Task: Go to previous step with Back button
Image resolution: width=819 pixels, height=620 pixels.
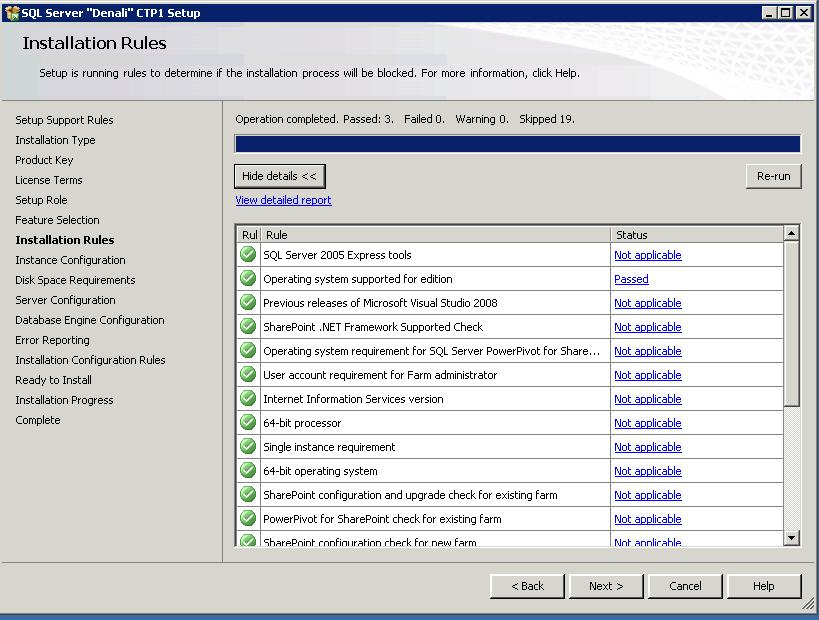Action: [x=527, y=586]
